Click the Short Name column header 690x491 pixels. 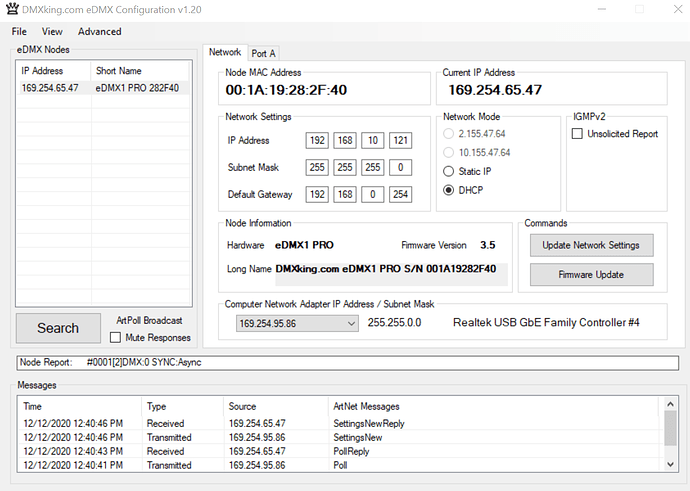(x=141, y=71)
